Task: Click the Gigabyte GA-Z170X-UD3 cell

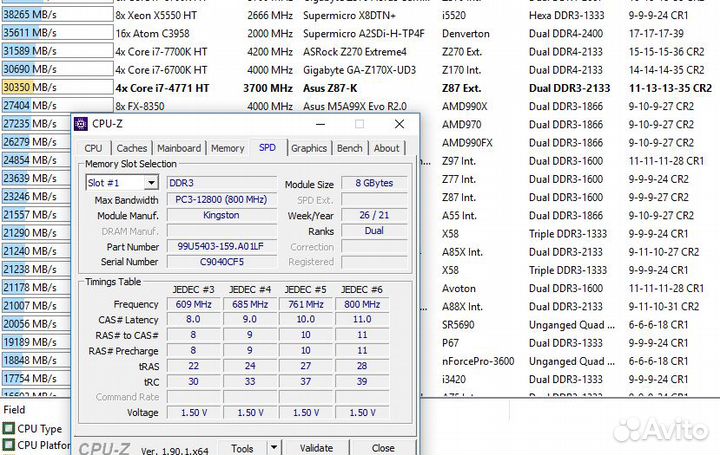Action: coord(359,70)
